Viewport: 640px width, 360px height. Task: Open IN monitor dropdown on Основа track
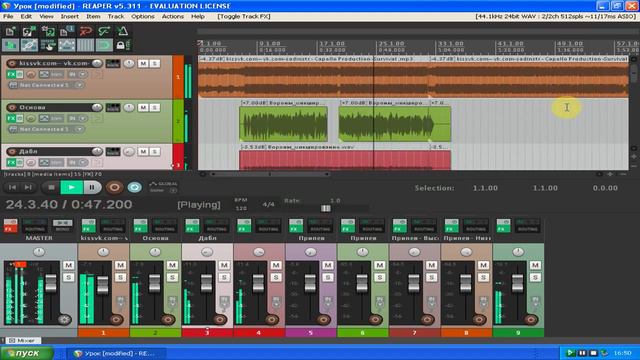(x=83, y=118)
